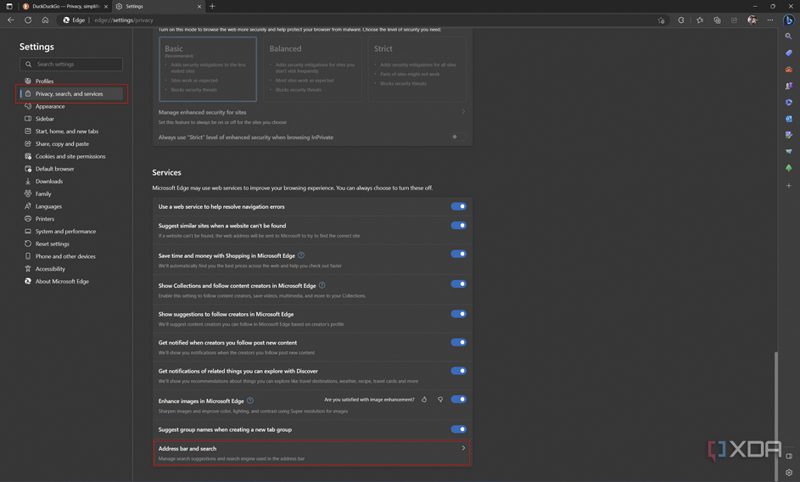
Task: Disable Save time and money with Shopping
Action: click(x=458, y=254)
